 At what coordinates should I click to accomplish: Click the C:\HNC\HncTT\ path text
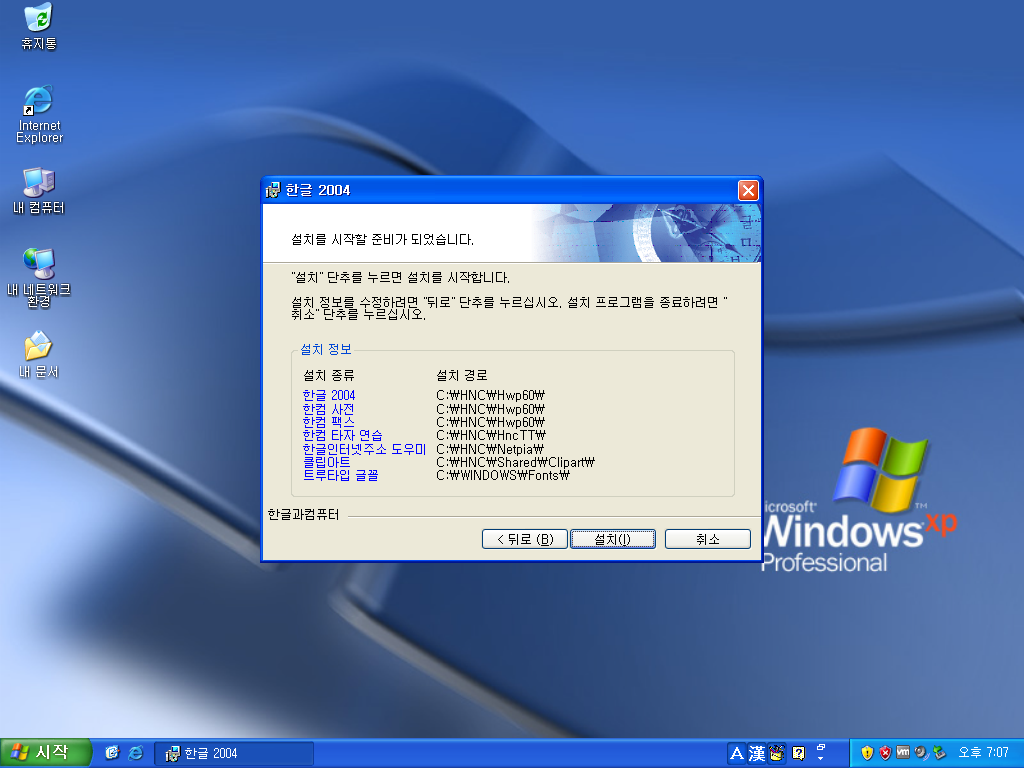click(x=490, y=435)
